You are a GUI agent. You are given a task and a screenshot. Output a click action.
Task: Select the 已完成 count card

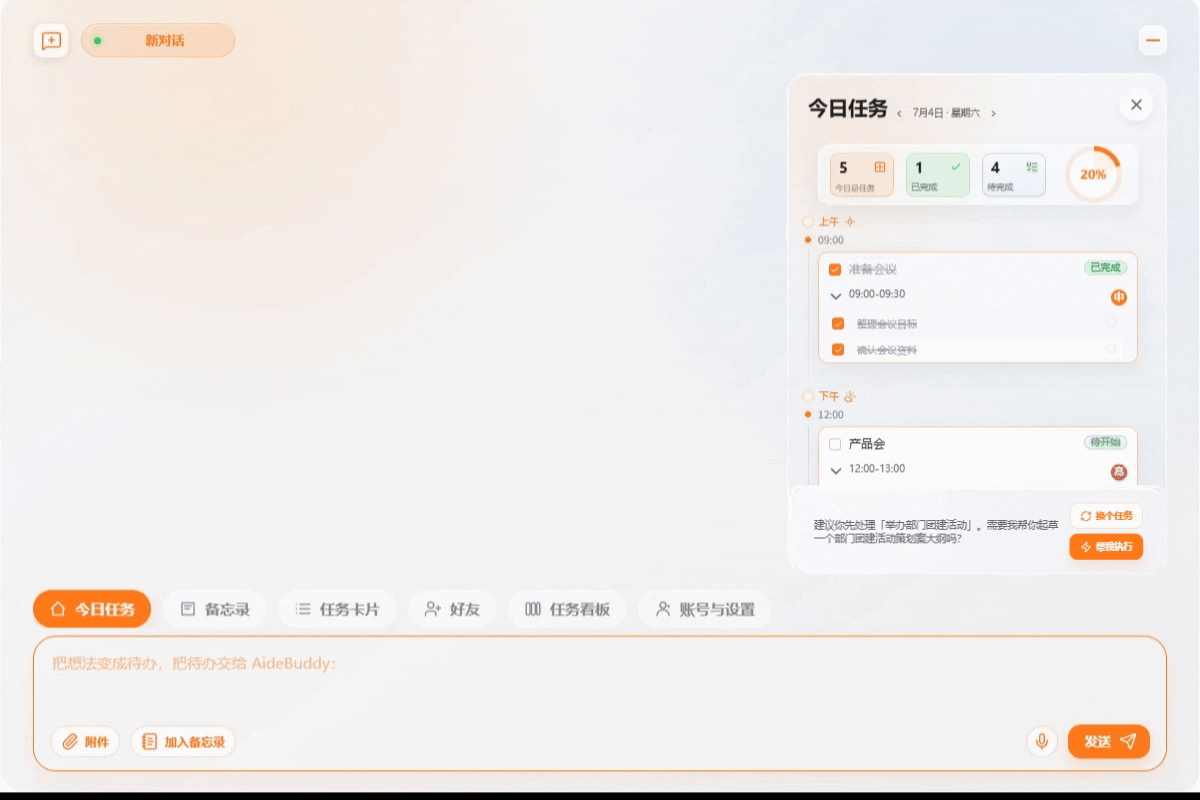(x=938, y=175)
